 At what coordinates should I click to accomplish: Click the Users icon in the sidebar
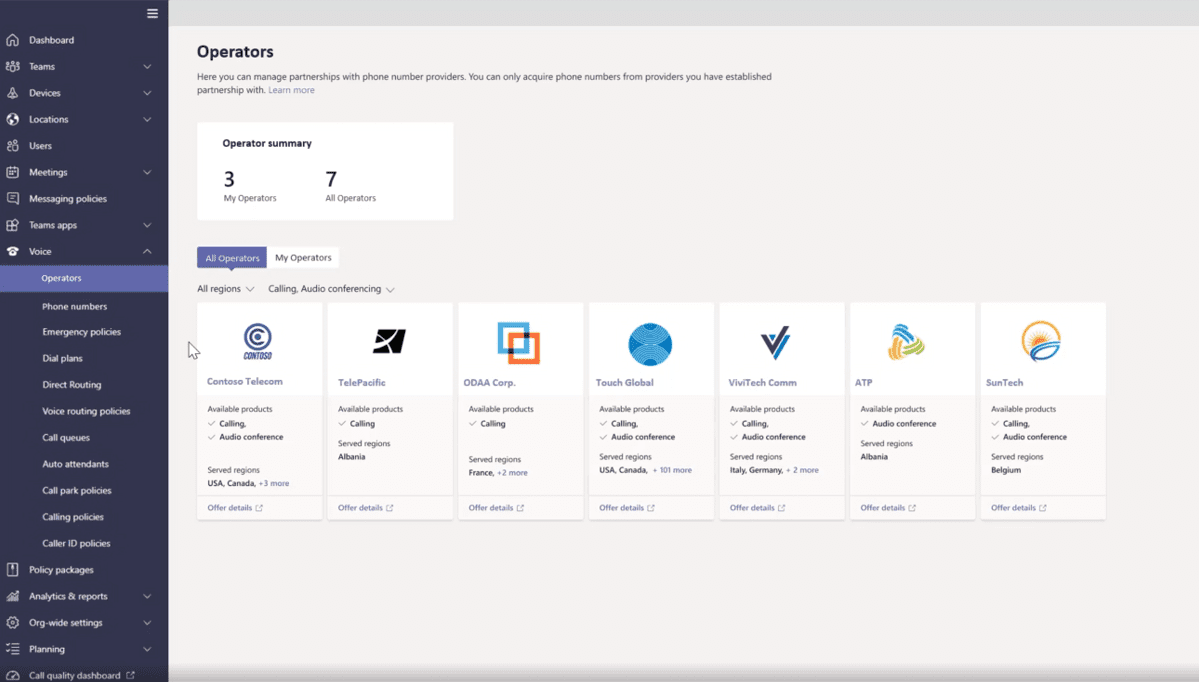[x=12, y=145]
